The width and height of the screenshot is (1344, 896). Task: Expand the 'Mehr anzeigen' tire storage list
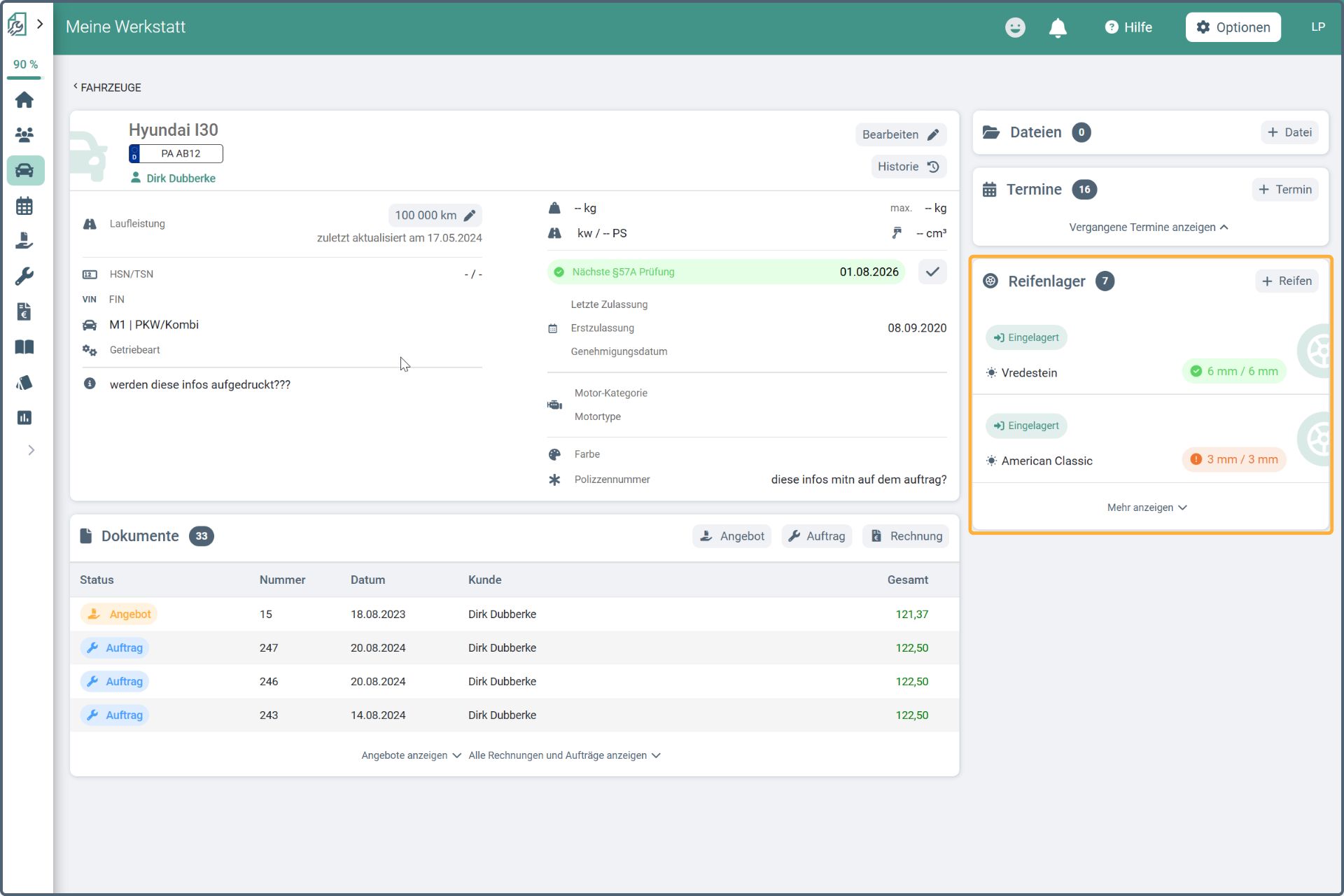pyautogui.click(x=1147, y=507)
